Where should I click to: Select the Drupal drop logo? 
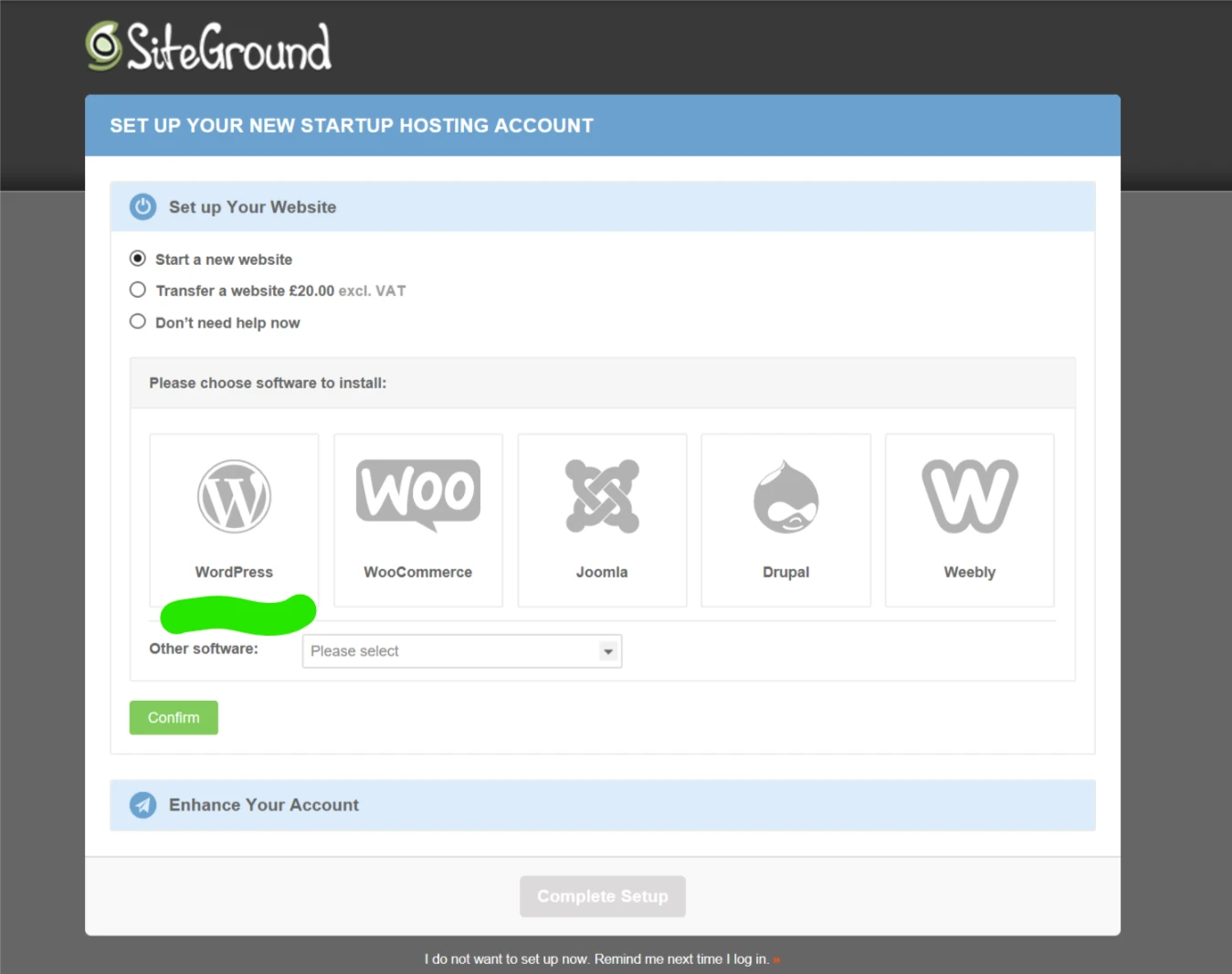pos(785,496)
